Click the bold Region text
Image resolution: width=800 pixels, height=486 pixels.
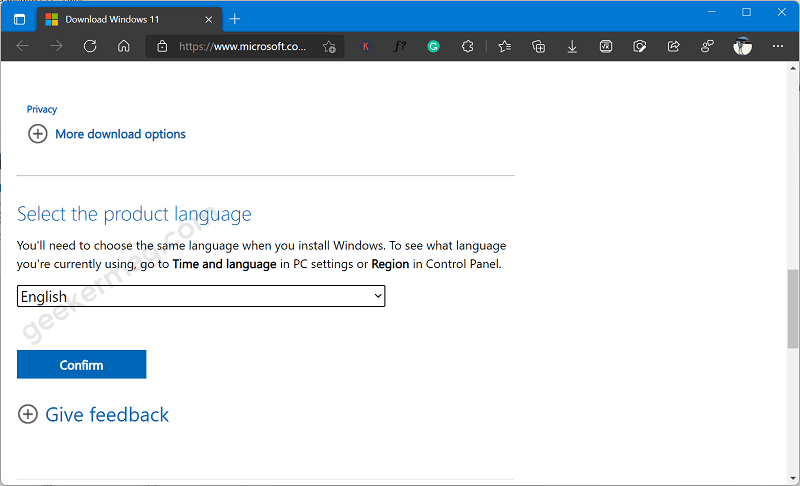point(390,264)
